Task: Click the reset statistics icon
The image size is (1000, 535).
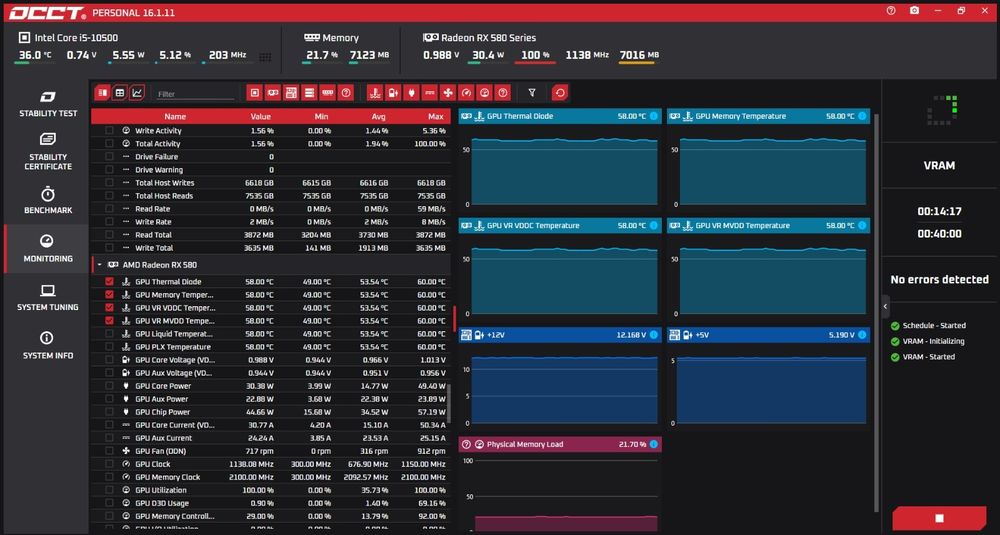Action: click(x=559, y=93)
